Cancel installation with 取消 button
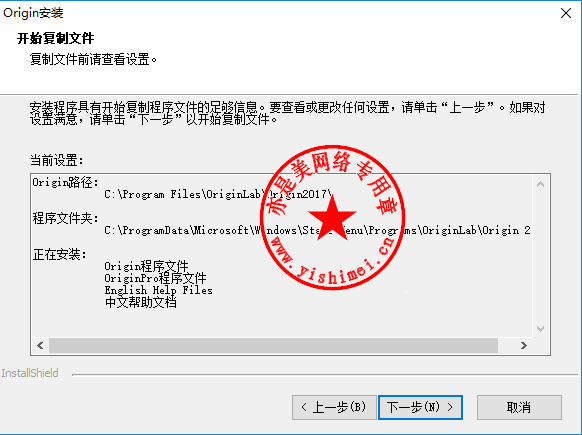Screen dimensions: 582x435 click(519, 407)
